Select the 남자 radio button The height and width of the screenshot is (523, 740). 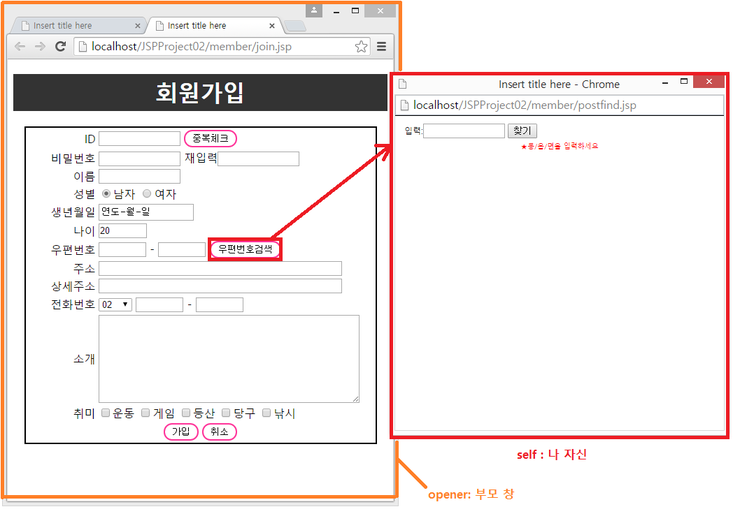106,194
